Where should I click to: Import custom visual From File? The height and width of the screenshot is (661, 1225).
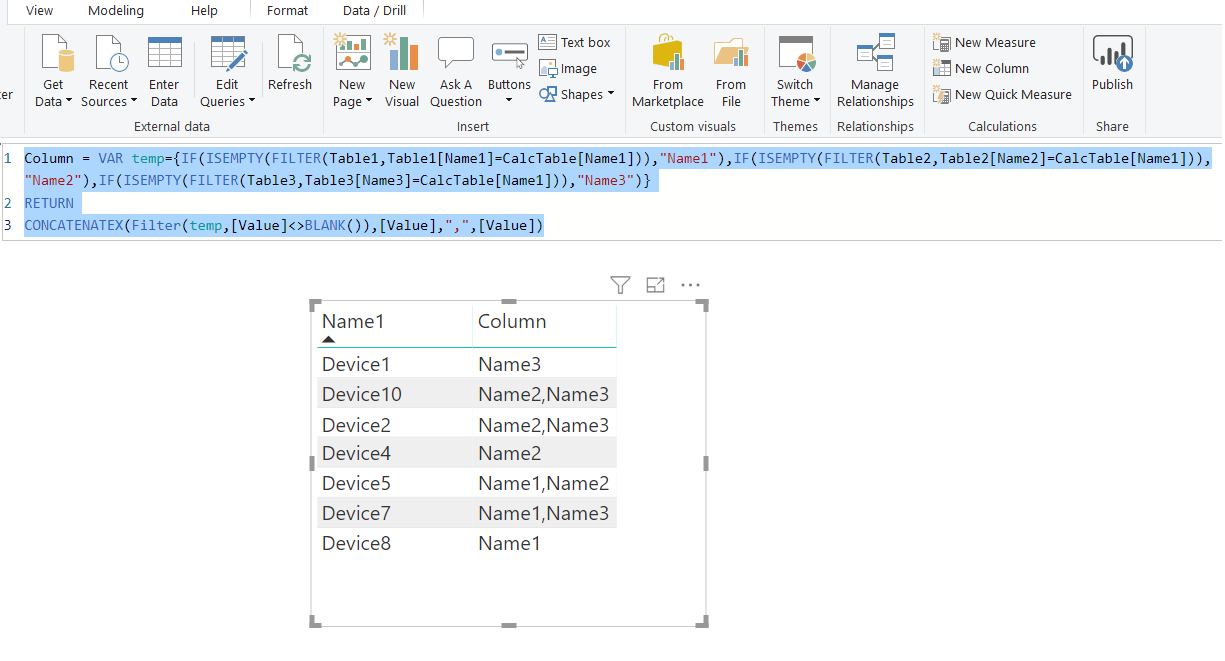coord(731,71)
